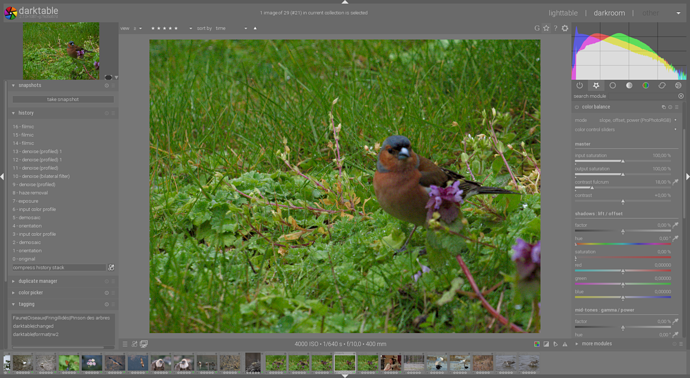Adjust the input saturation slider
690x378 pixels.
[x=623, y=158]
